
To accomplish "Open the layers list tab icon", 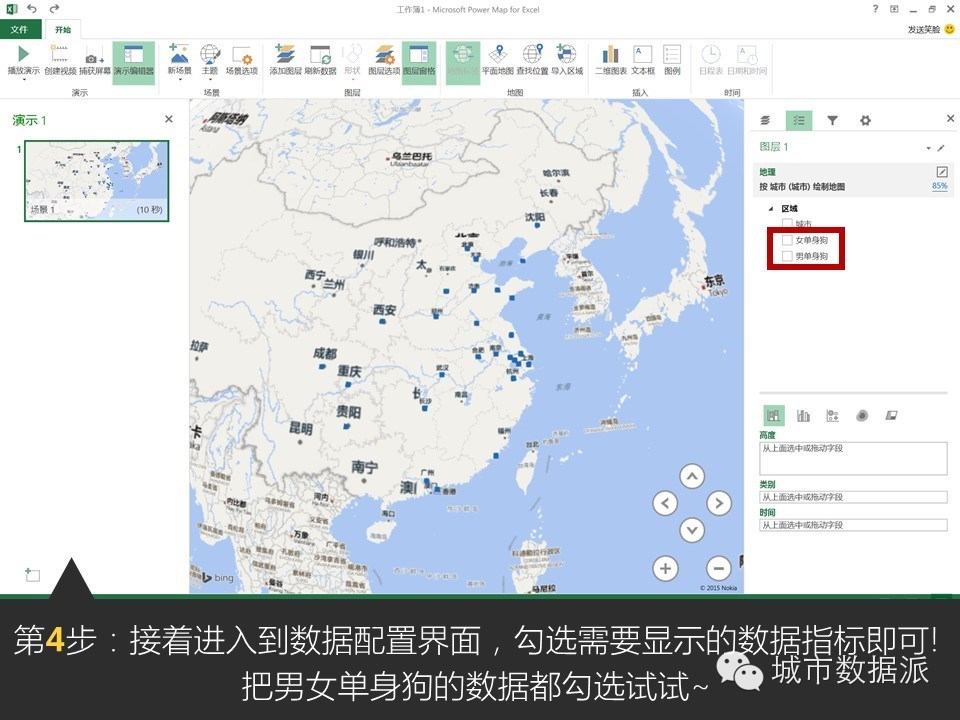I will click(765, 120).
